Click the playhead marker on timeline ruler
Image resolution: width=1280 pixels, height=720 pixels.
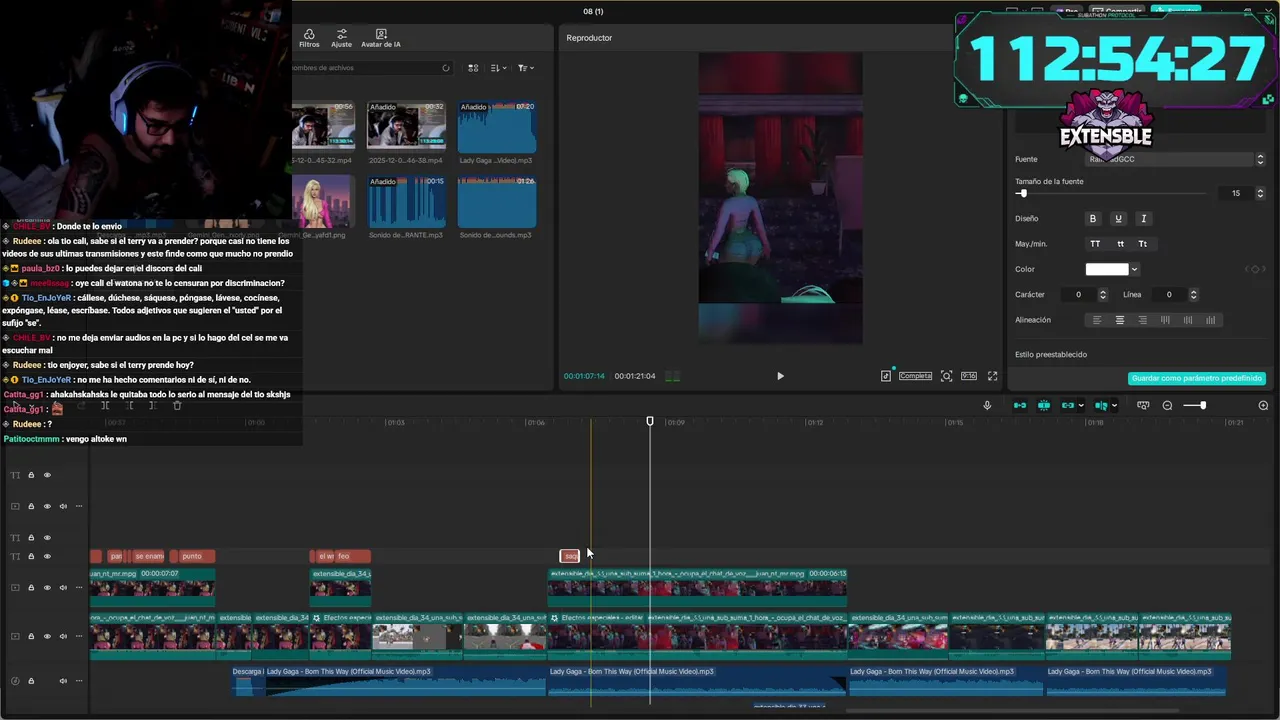coord(650,422)
